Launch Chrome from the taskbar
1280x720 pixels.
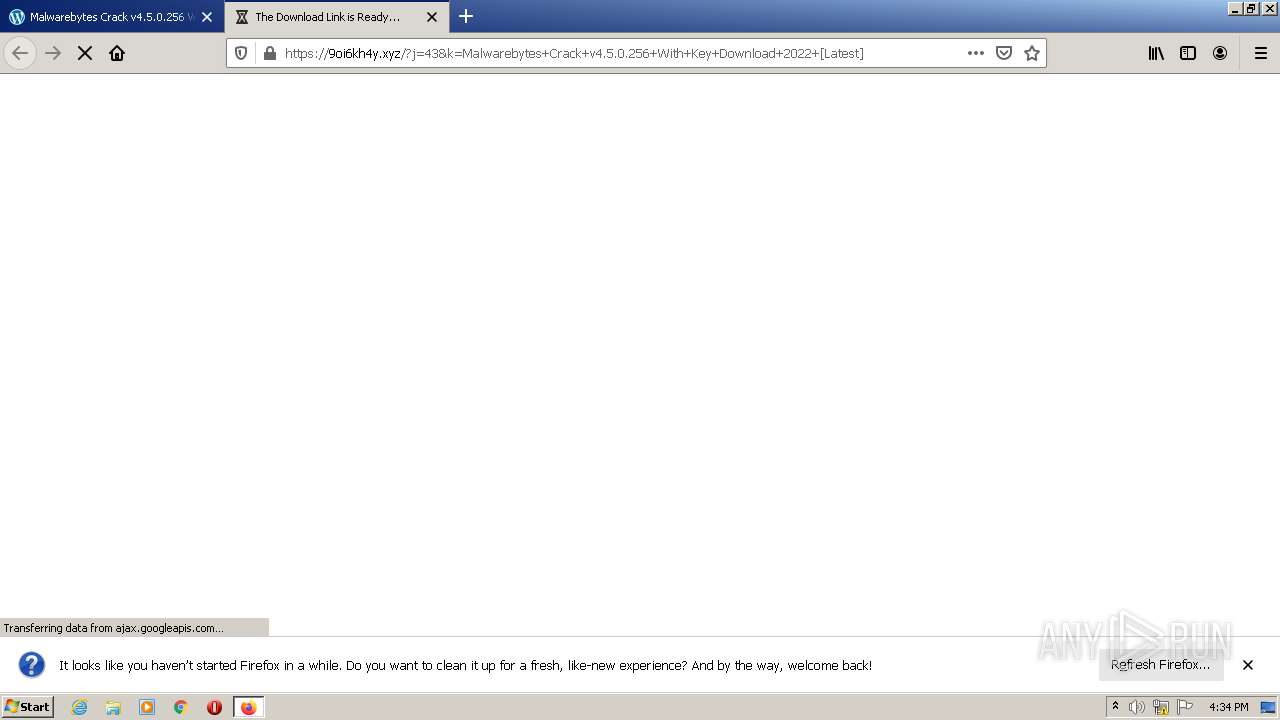coord(181,707)
